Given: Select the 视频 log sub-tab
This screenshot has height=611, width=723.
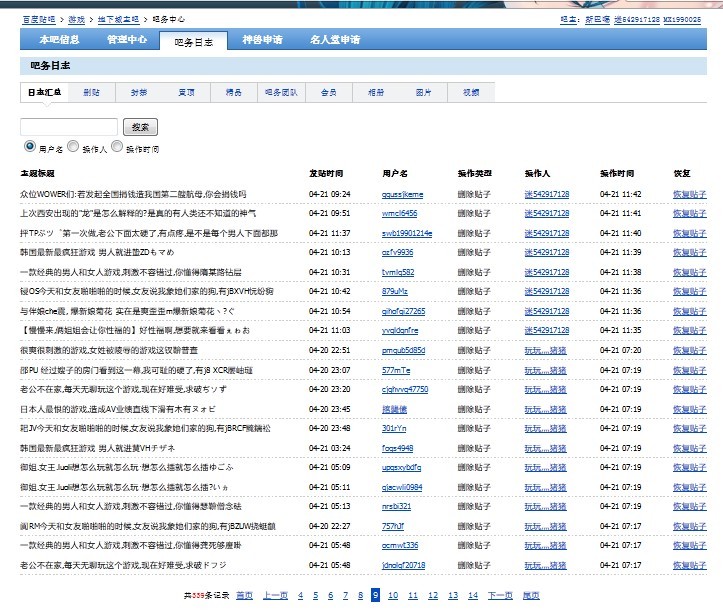Looking at the screenshot, I should click(x=471, y=92).
